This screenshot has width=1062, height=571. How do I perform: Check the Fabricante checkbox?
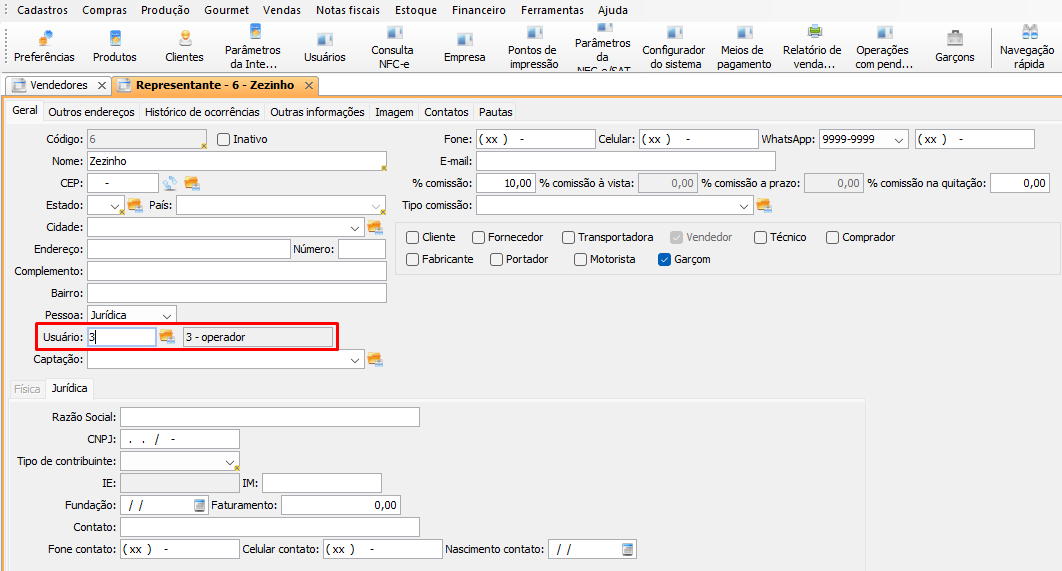pyautogui.click(x=412, y=259)
